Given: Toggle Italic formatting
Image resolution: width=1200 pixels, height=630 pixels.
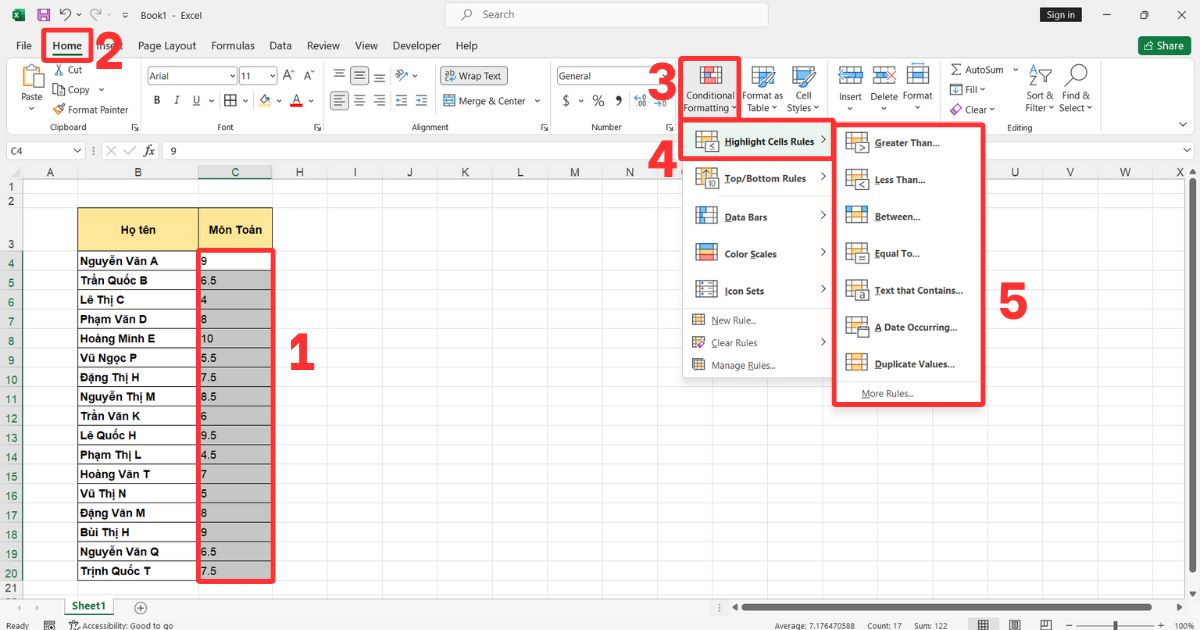Looking at the screenshot, I should 178,101.
